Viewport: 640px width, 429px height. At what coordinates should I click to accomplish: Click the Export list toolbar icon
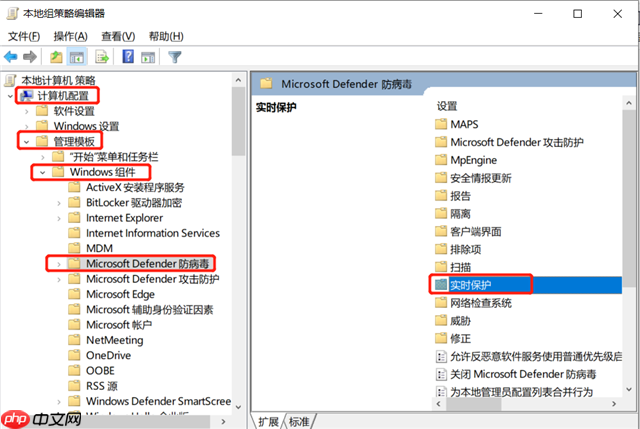[x=102, y=57]
